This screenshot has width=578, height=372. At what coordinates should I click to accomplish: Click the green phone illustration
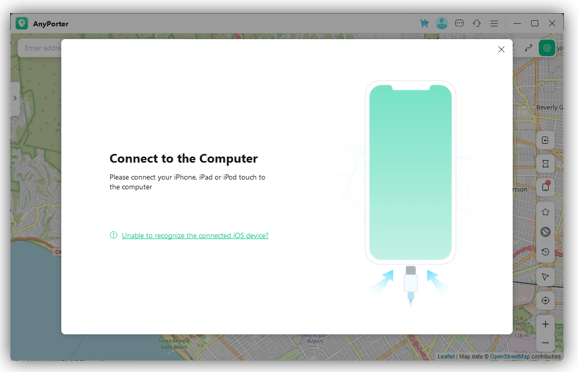[x=411, y=173]
